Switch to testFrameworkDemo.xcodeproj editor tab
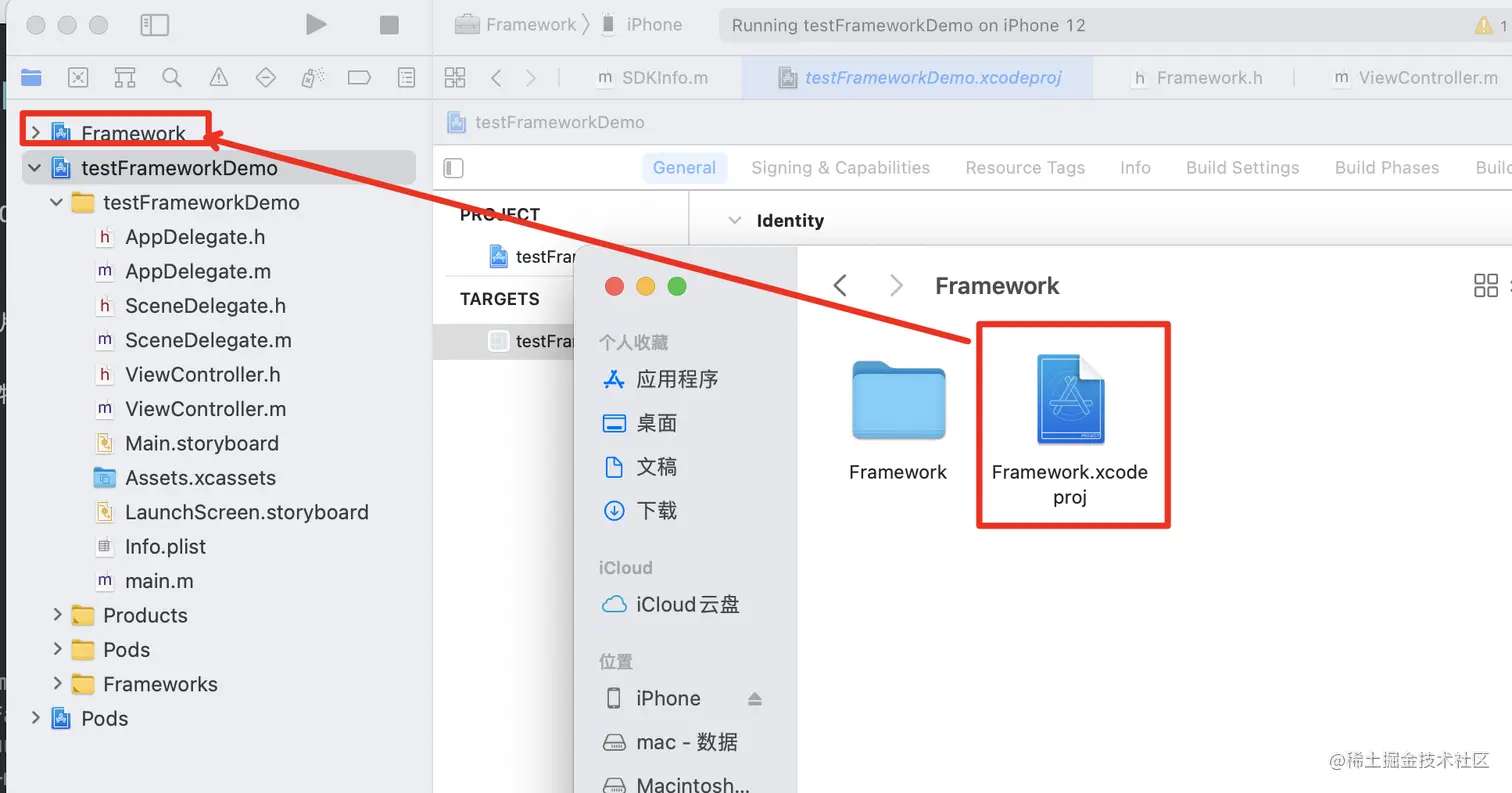 point(919,77)
